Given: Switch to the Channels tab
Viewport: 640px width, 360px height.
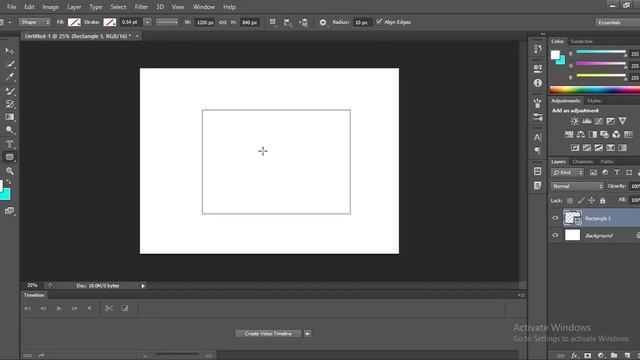Looking at the screenshot, I should 582,162.
